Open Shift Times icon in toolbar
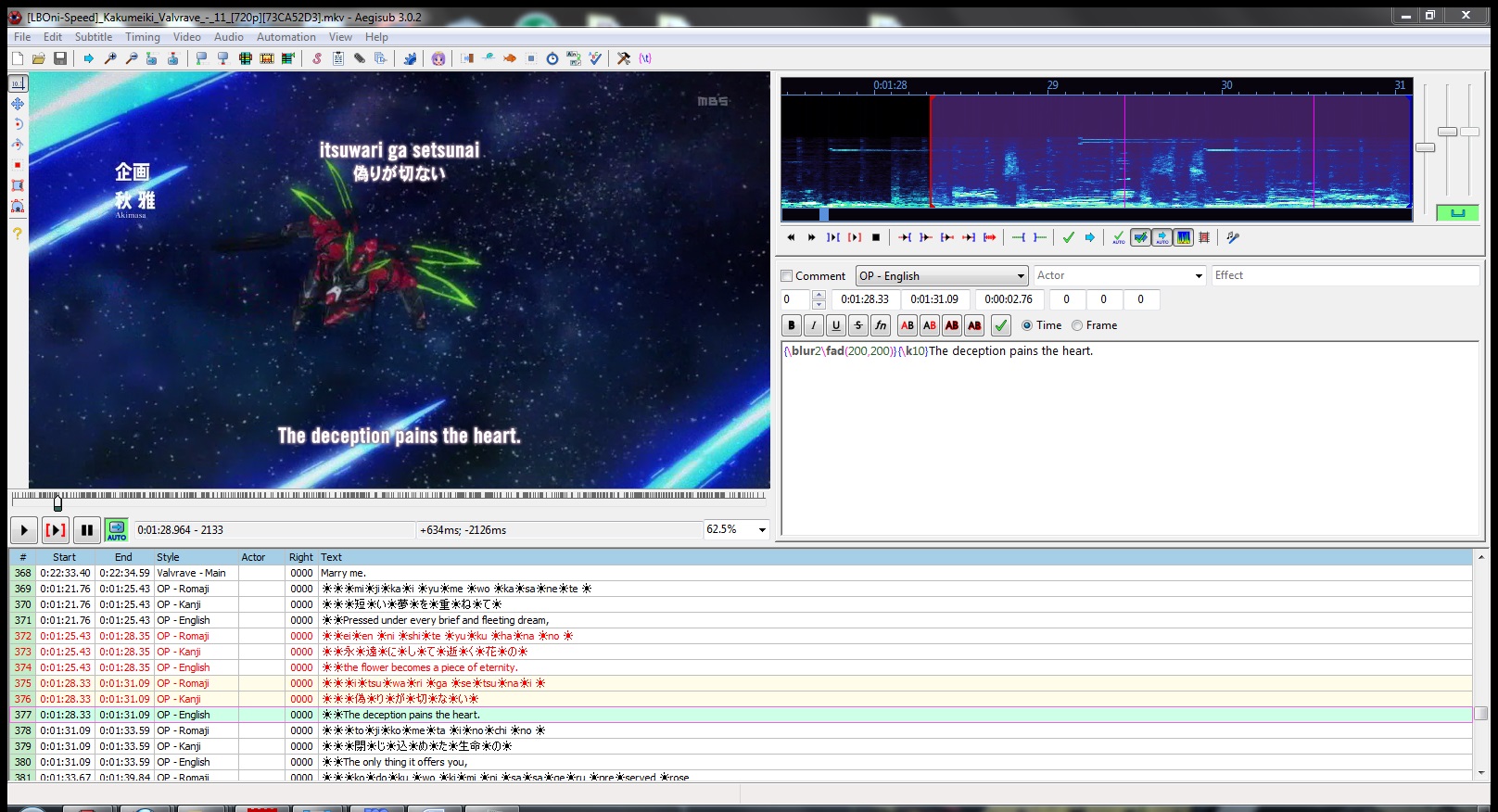The image size is (1498, 812). pyautogui.click(x=467, y=58)
